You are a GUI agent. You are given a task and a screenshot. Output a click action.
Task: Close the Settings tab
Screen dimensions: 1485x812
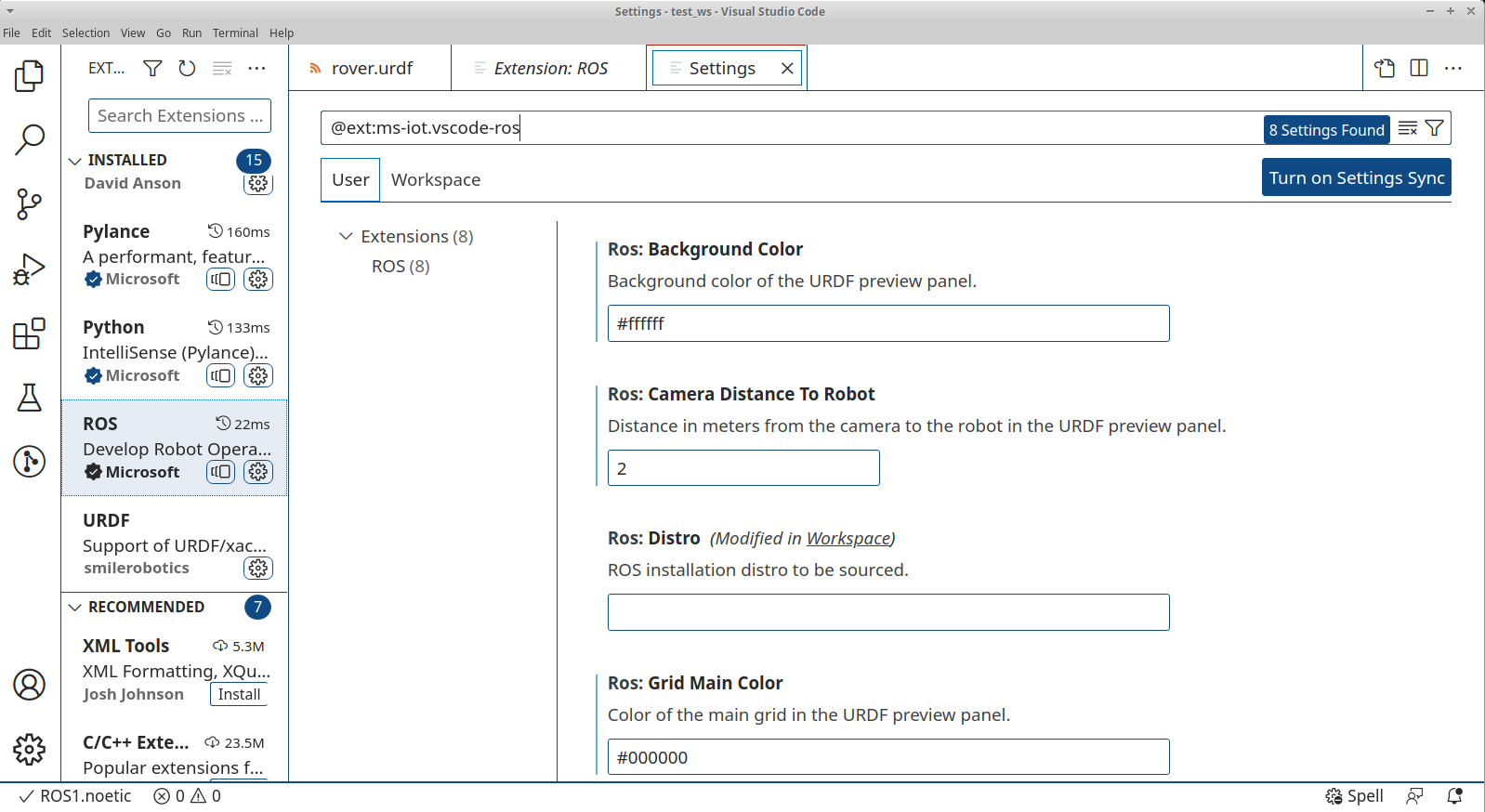[787, 68]
